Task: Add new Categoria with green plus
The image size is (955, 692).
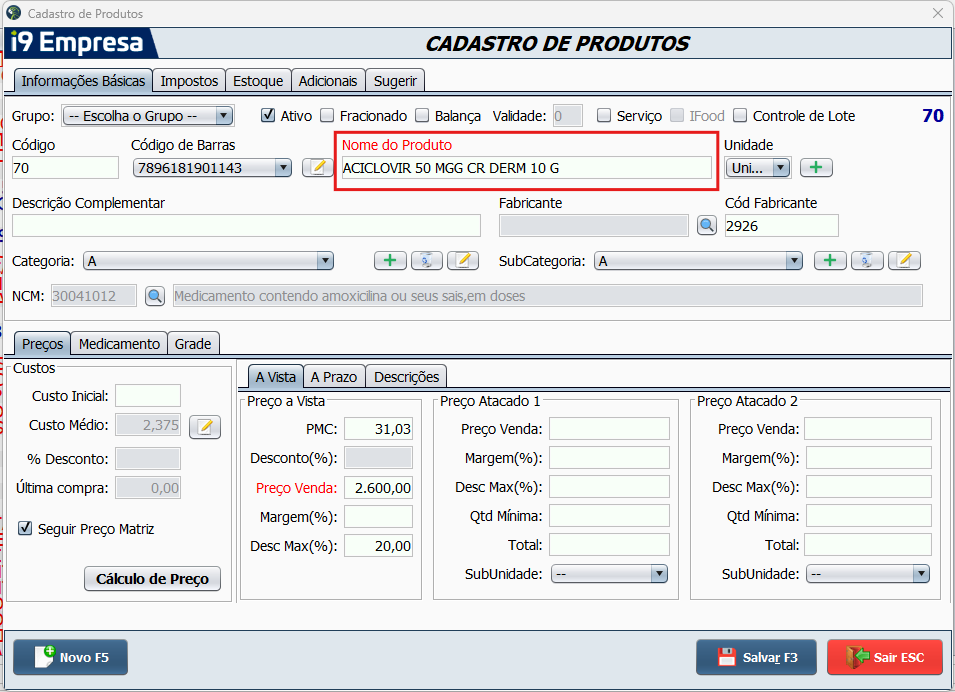Action: coord(390,261)
